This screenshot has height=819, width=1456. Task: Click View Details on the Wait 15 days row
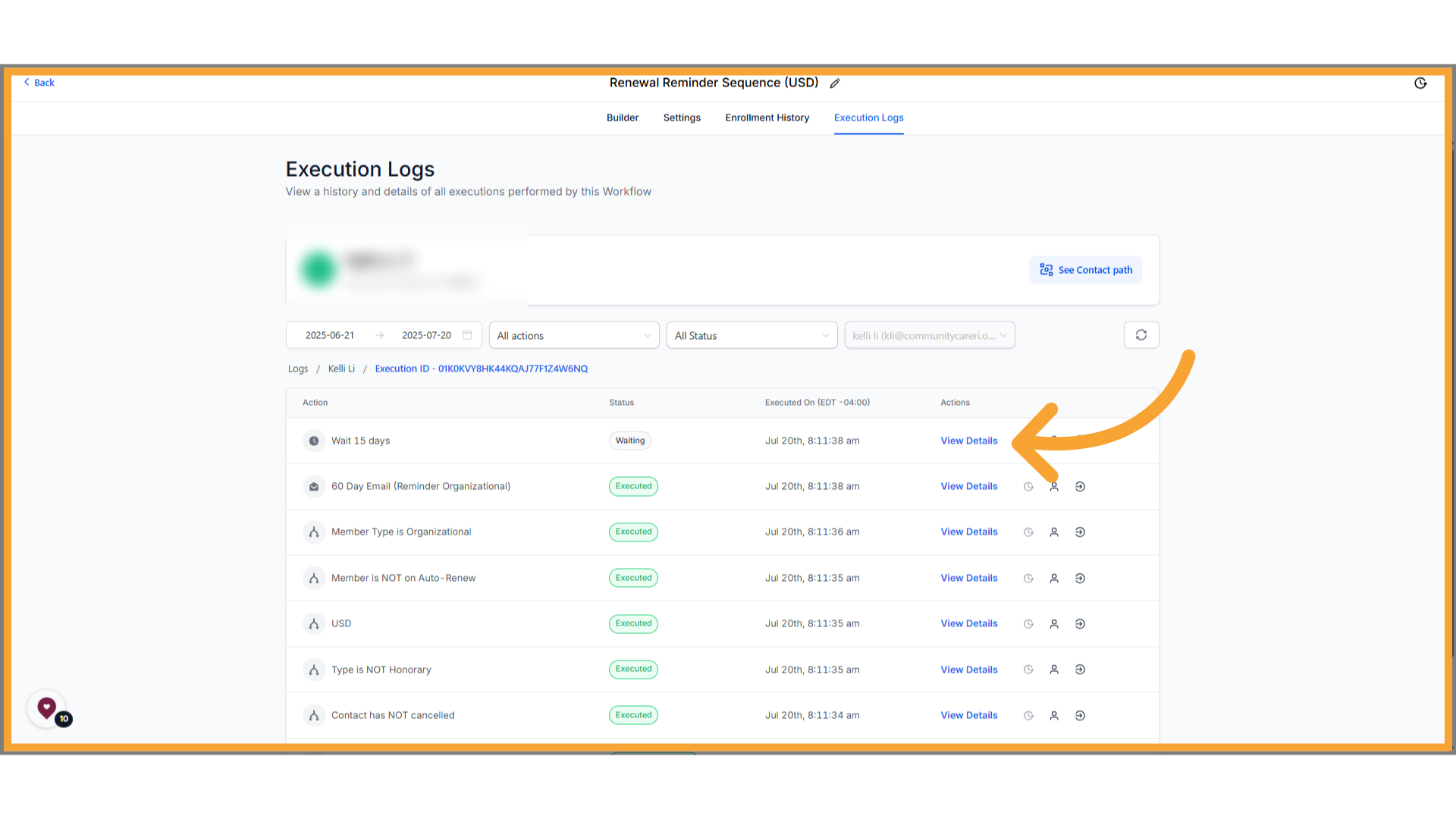pyautogui.click(x=968, y=441)
